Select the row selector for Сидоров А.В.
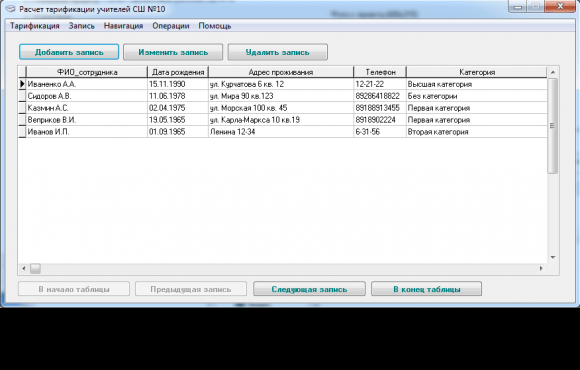The width and height of the screenshot is (580, 370). (x=22, y=96)
